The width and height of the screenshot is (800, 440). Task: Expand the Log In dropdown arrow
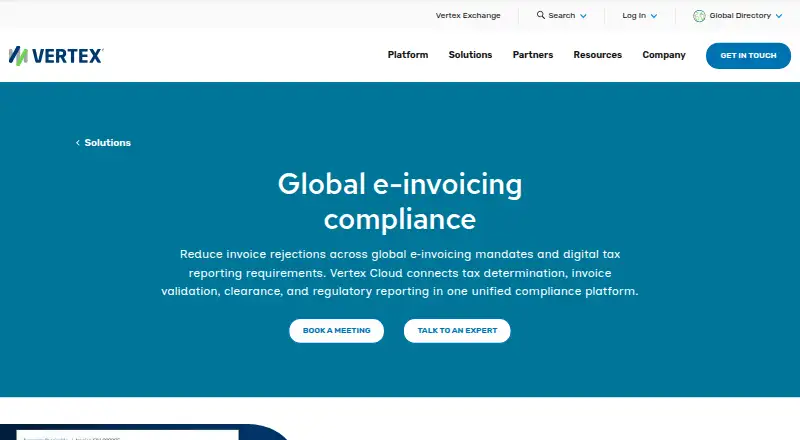click(x=654, y=16)
